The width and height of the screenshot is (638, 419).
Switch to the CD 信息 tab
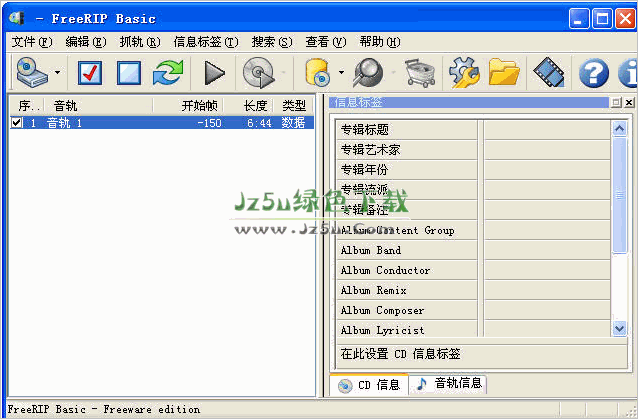pyautogui.click(x=369, y=384)
